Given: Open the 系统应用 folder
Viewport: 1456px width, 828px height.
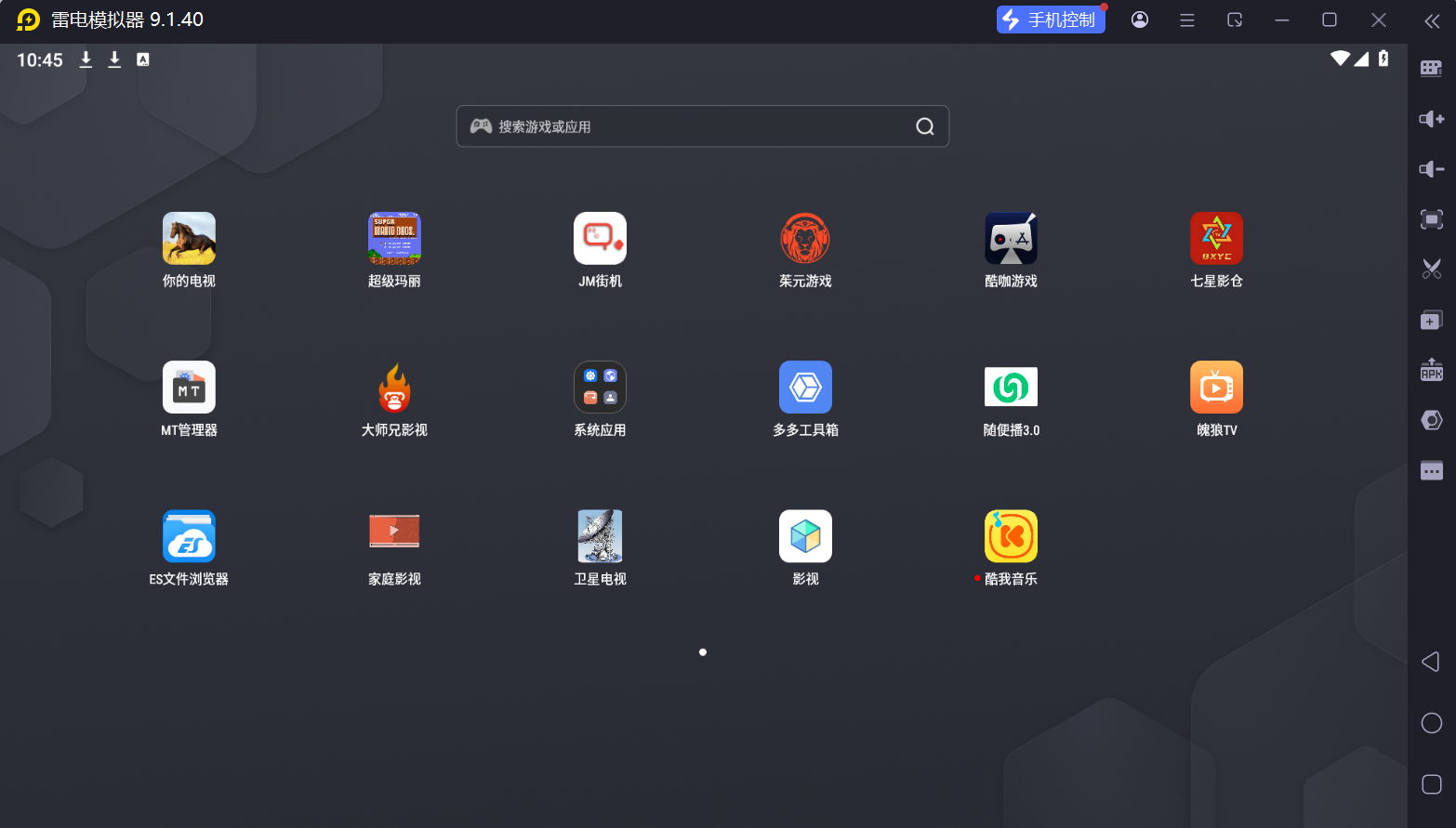Looking at the screenshot, I should coord(600,388).
